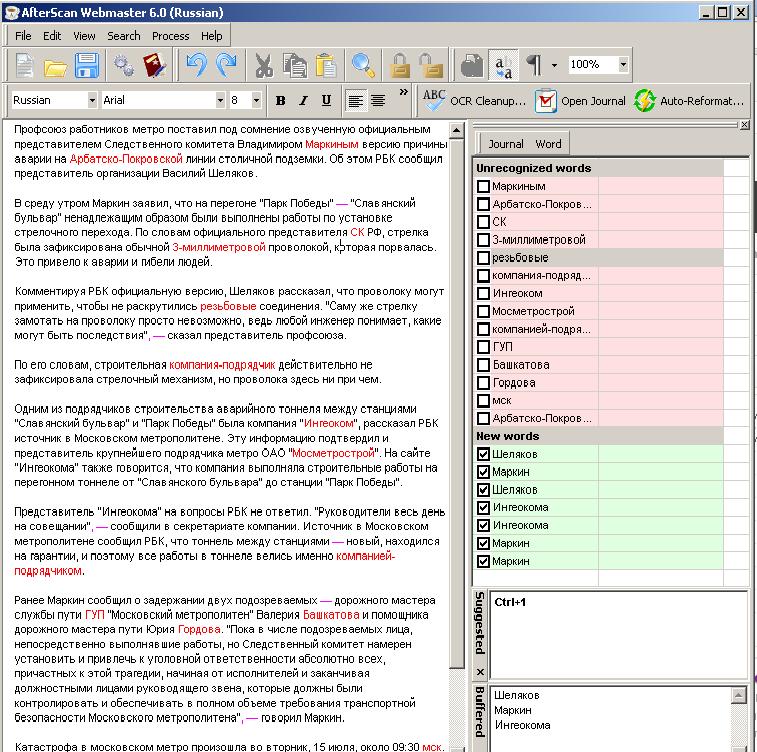This screenshot has height=752, width=757.
Task: Apply italic formatting
Action: [303, 100]
